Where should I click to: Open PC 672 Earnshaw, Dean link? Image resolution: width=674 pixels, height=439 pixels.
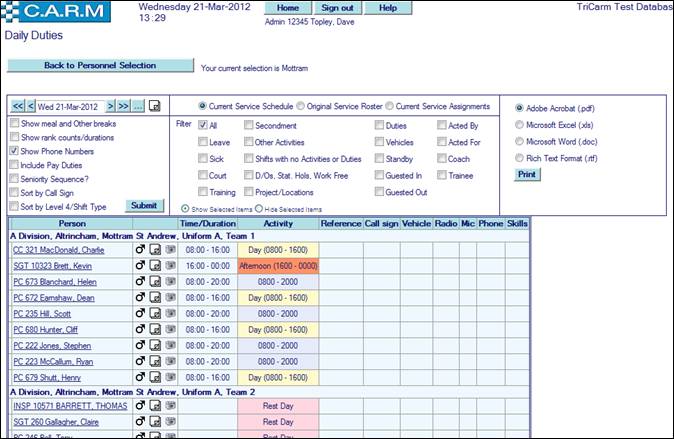[x=55, y=298]
